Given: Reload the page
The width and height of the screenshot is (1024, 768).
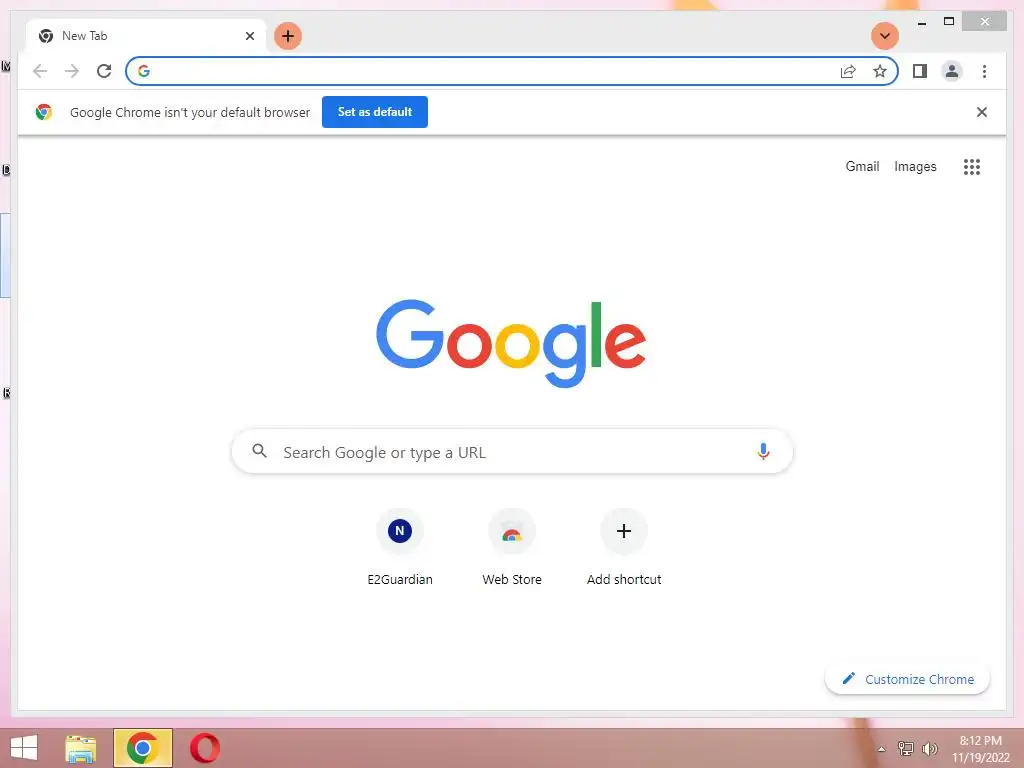Looking at the screenshot, I should pos(104,71).
